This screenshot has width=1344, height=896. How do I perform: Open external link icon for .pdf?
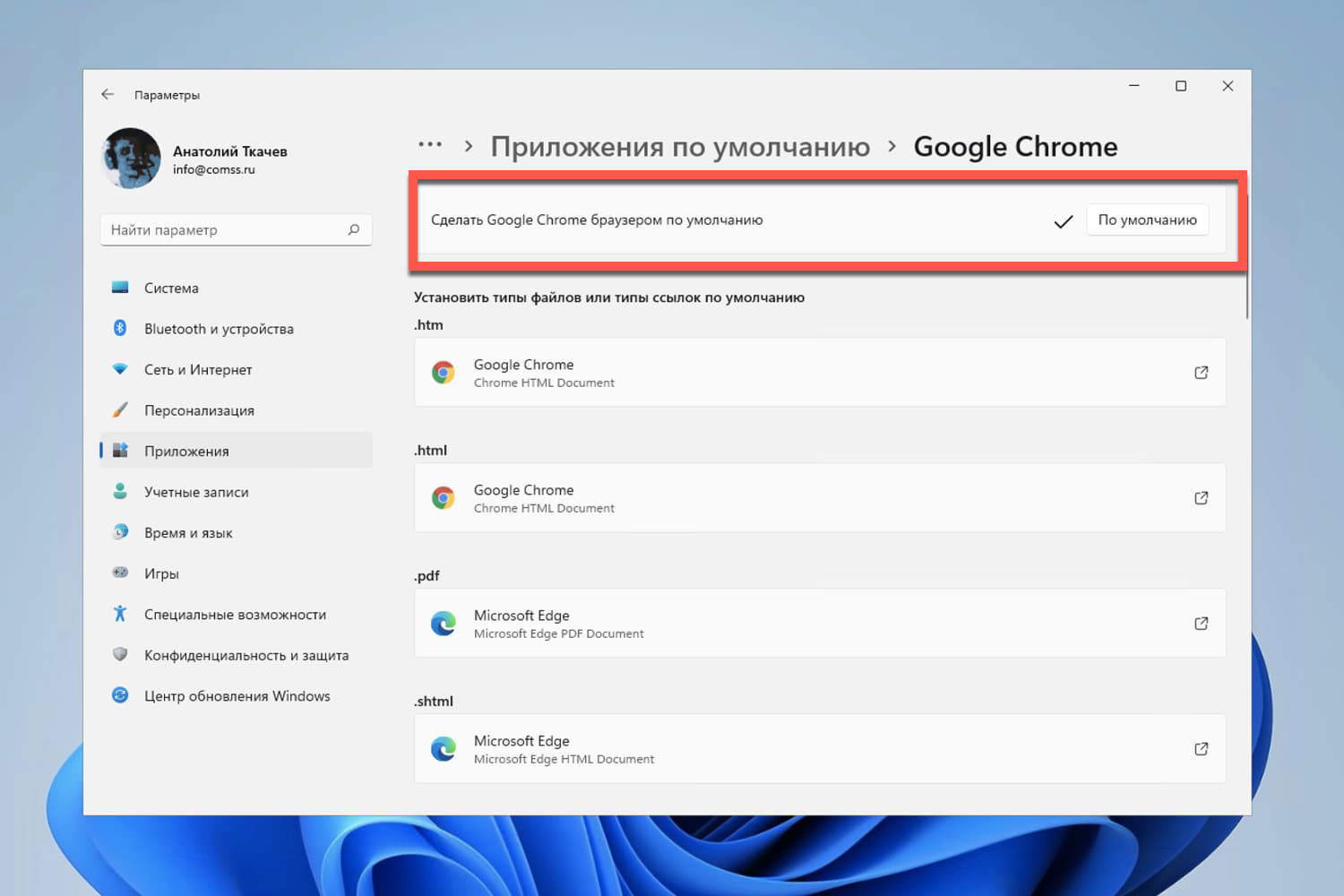click(x=1202, y=623)
